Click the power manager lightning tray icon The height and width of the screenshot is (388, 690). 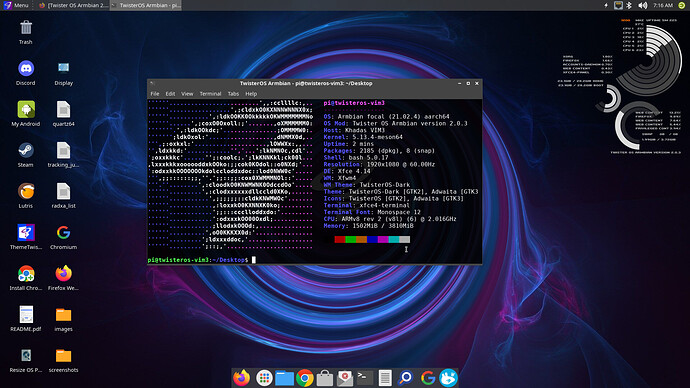[x=606, y=5]
